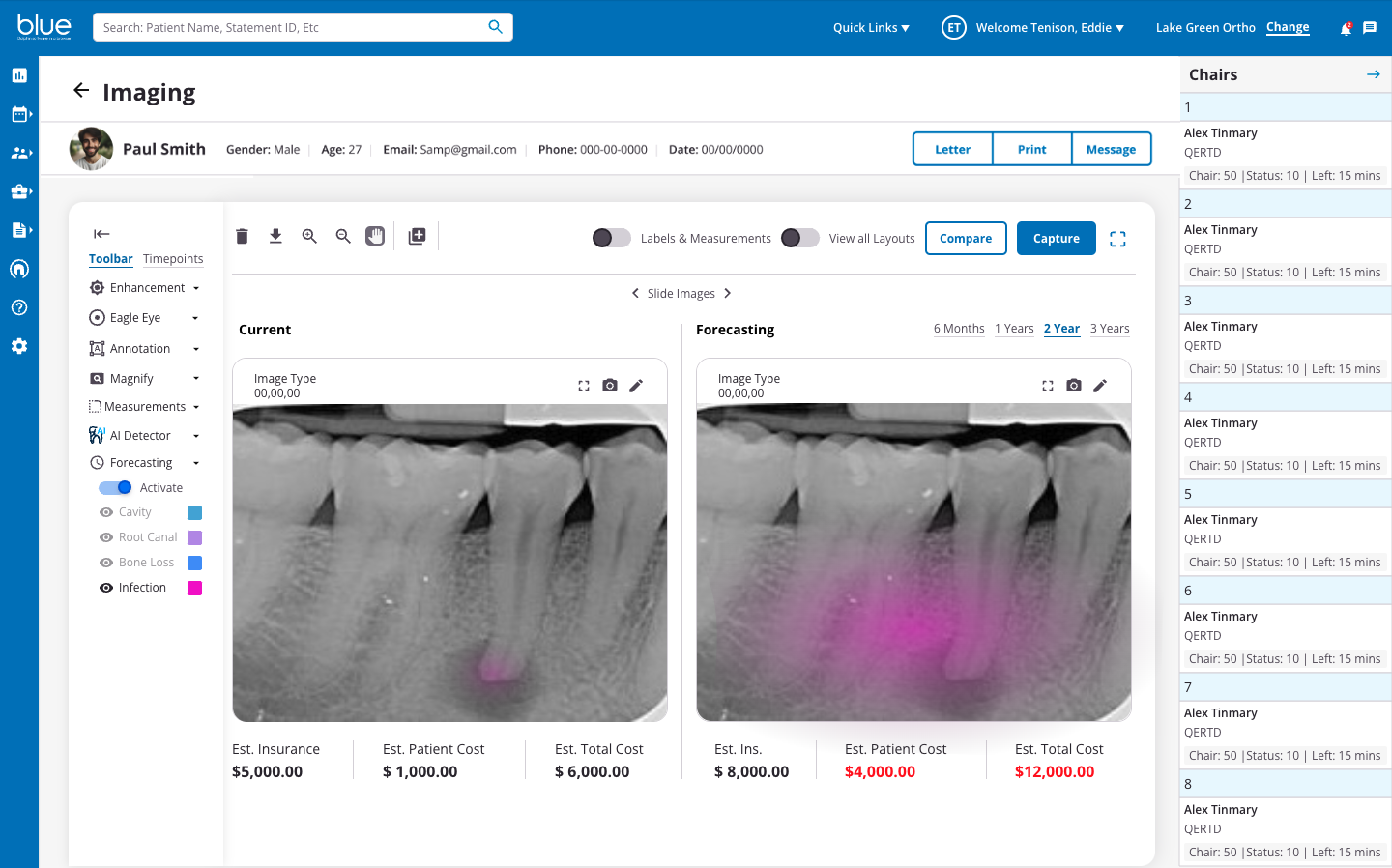1392x868 pixels.
Task: Open the Quick Links dropdown
Action: click(x=871, y=28)
